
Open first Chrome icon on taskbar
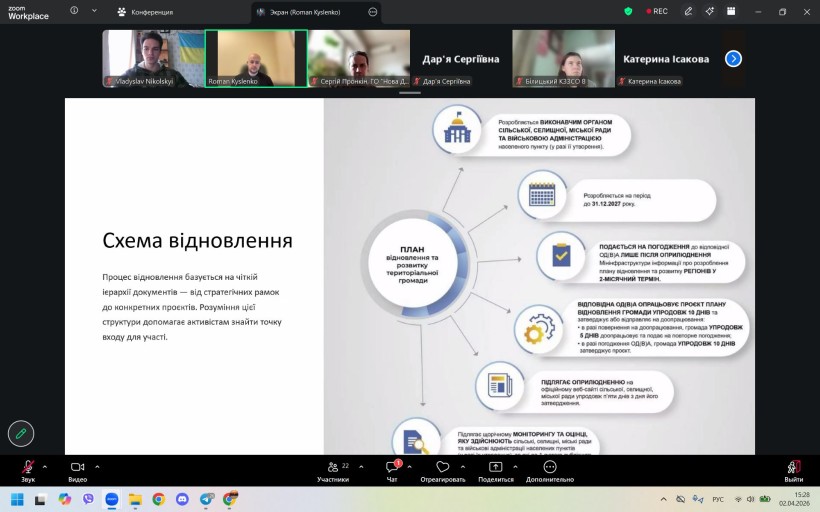158,499
